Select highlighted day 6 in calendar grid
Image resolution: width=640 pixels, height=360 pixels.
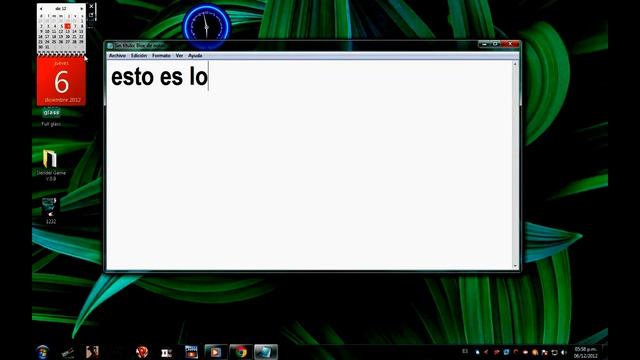click(x=68, y=26)
